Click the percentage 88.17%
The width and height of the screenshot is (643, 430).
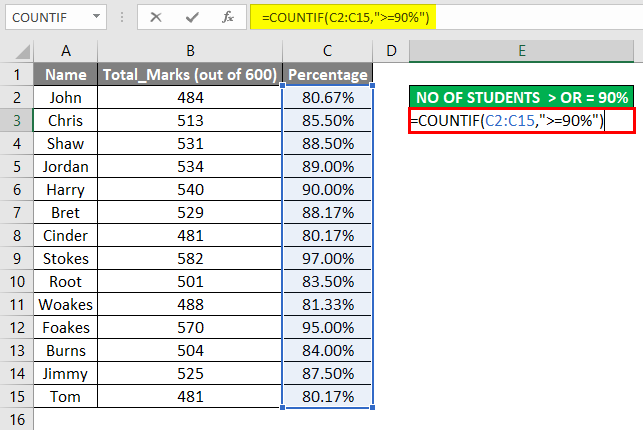click(327, 212)
